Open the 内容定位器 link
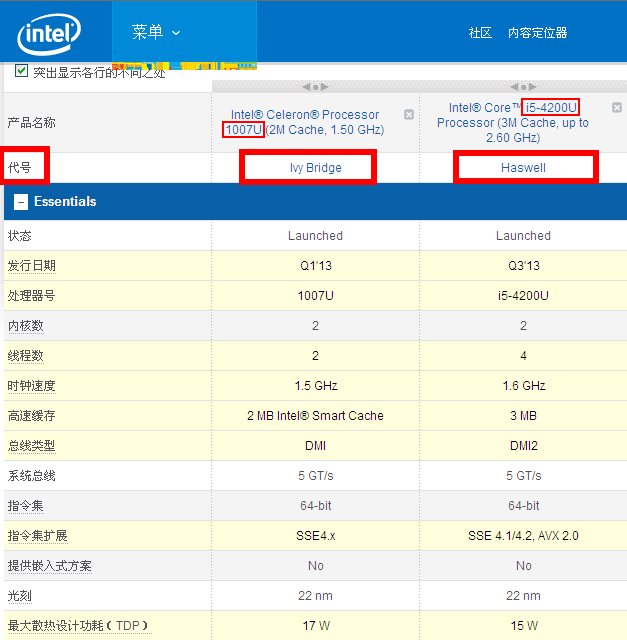The image size is (627, 640). click(x=538, y=33)
